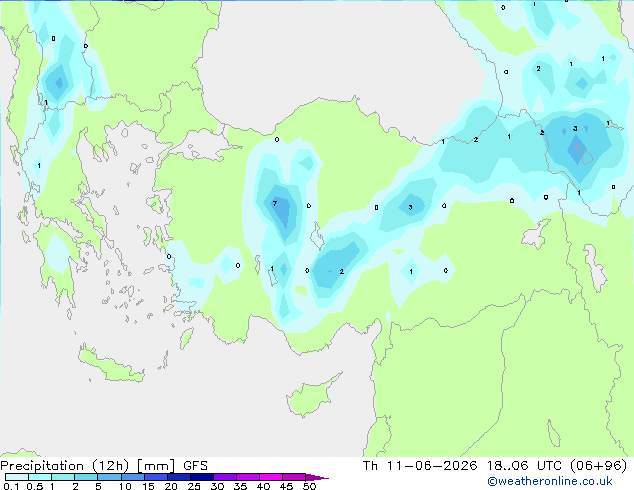This screenshot has width=634, height=490.
Task: Click the 10 legend scale label
Action: 125,486
